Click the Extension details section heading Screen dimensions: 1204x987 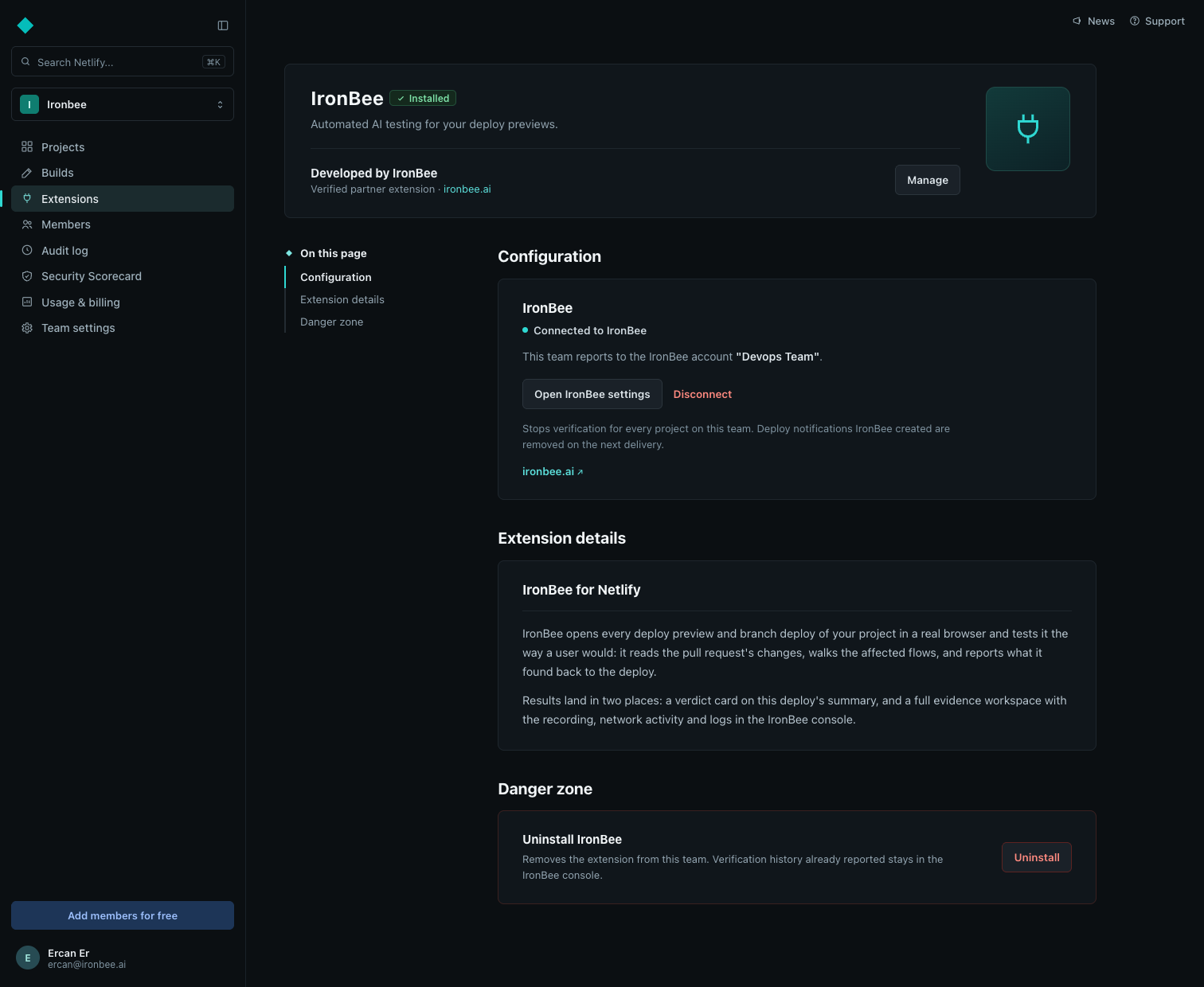(561, 538)
